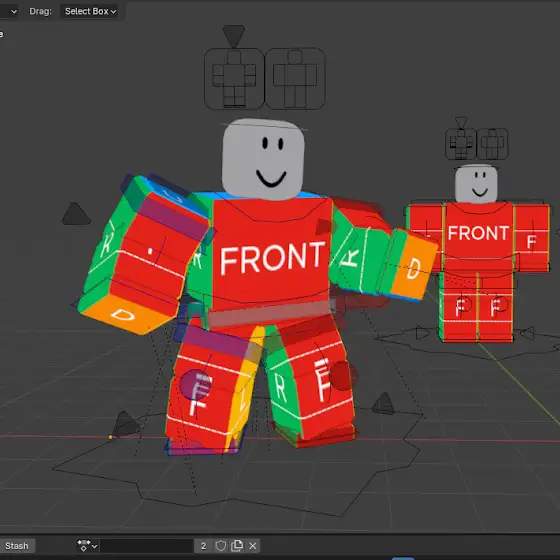The image size is (560, 560).
Task: Click the large character's FRONT torso
Action: (271, 255)
